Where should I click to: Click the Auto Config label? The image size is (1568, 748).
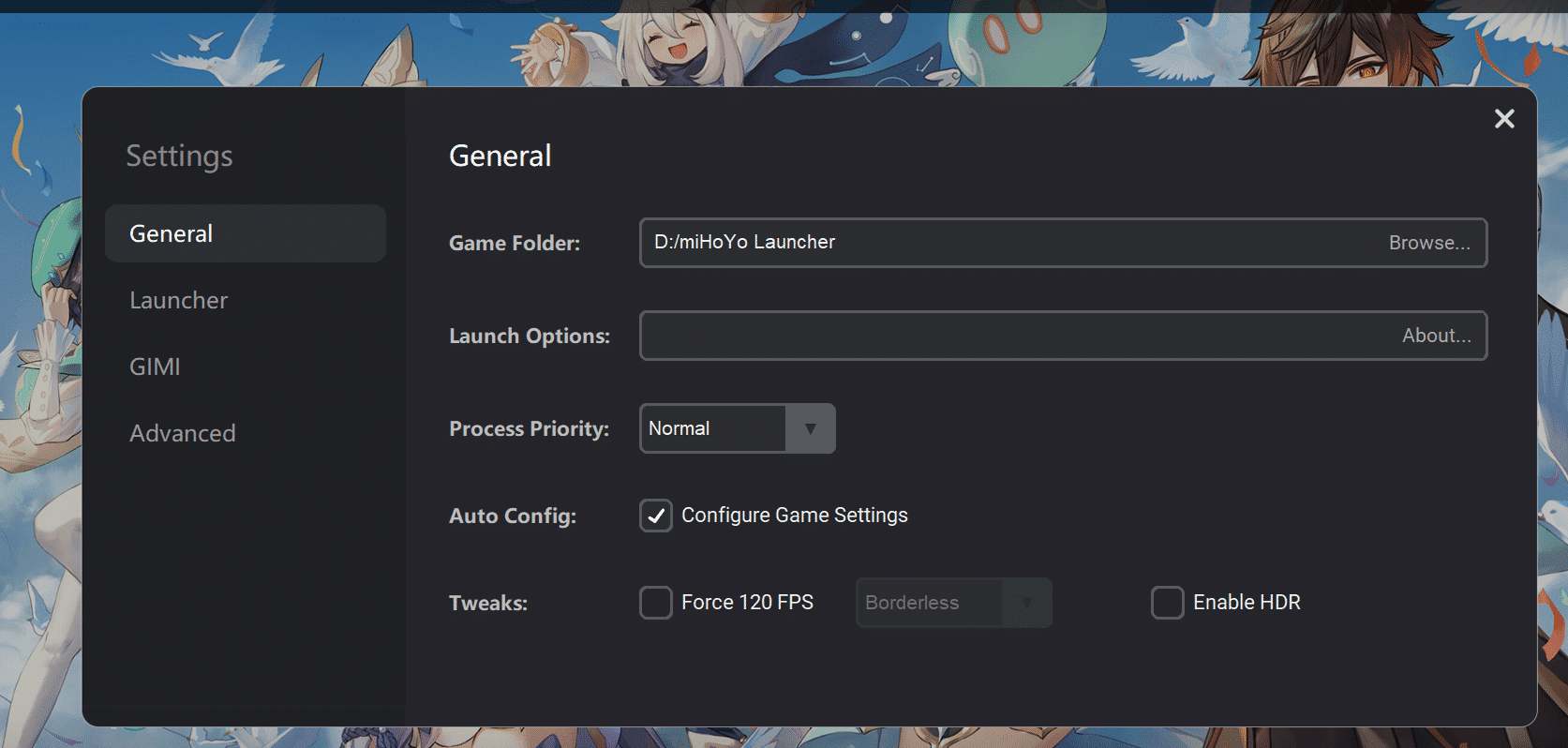pos(513,516)
